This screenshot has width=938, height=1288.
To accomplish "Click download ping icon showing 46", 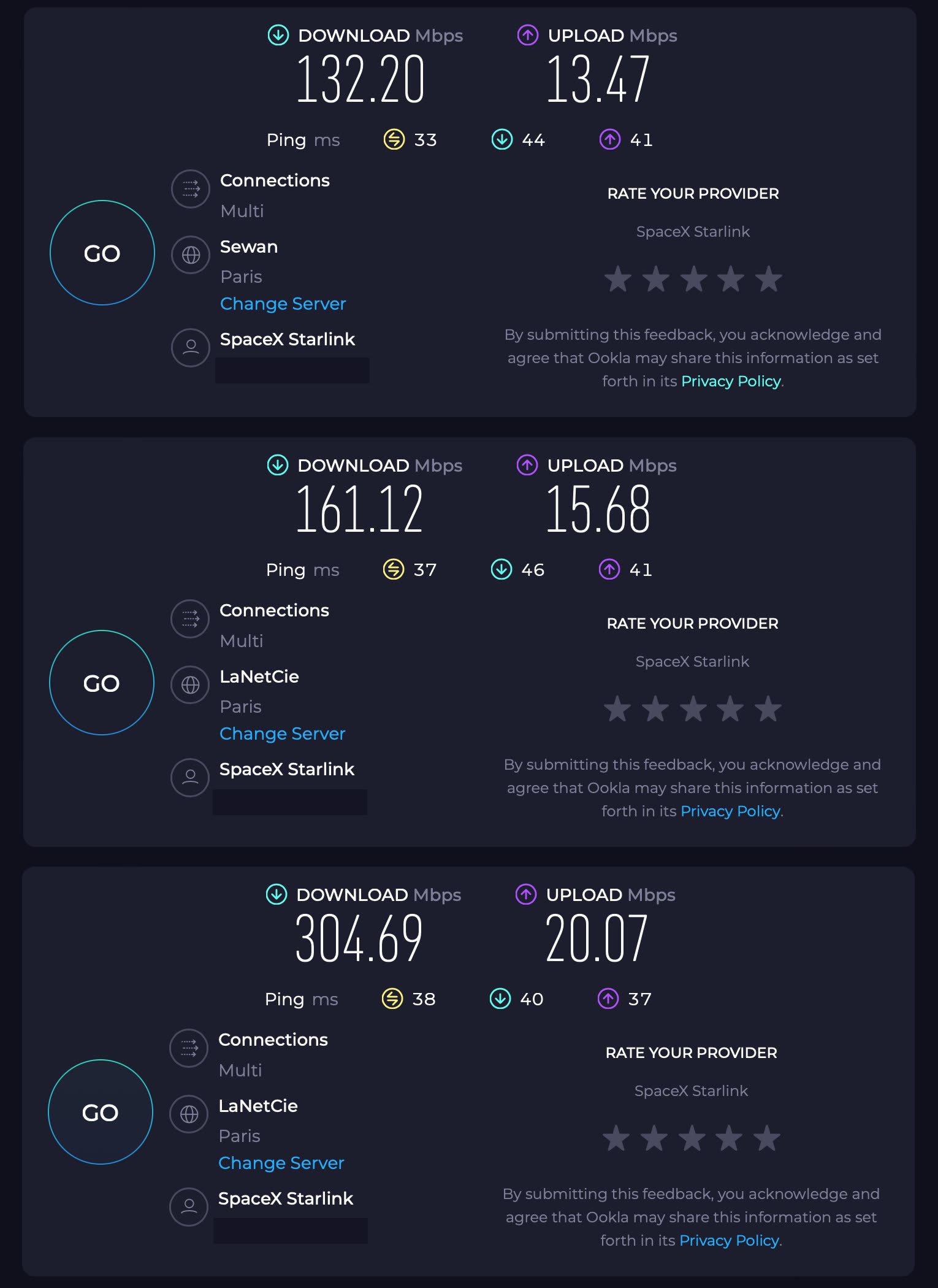I will (x=501, y=569).
